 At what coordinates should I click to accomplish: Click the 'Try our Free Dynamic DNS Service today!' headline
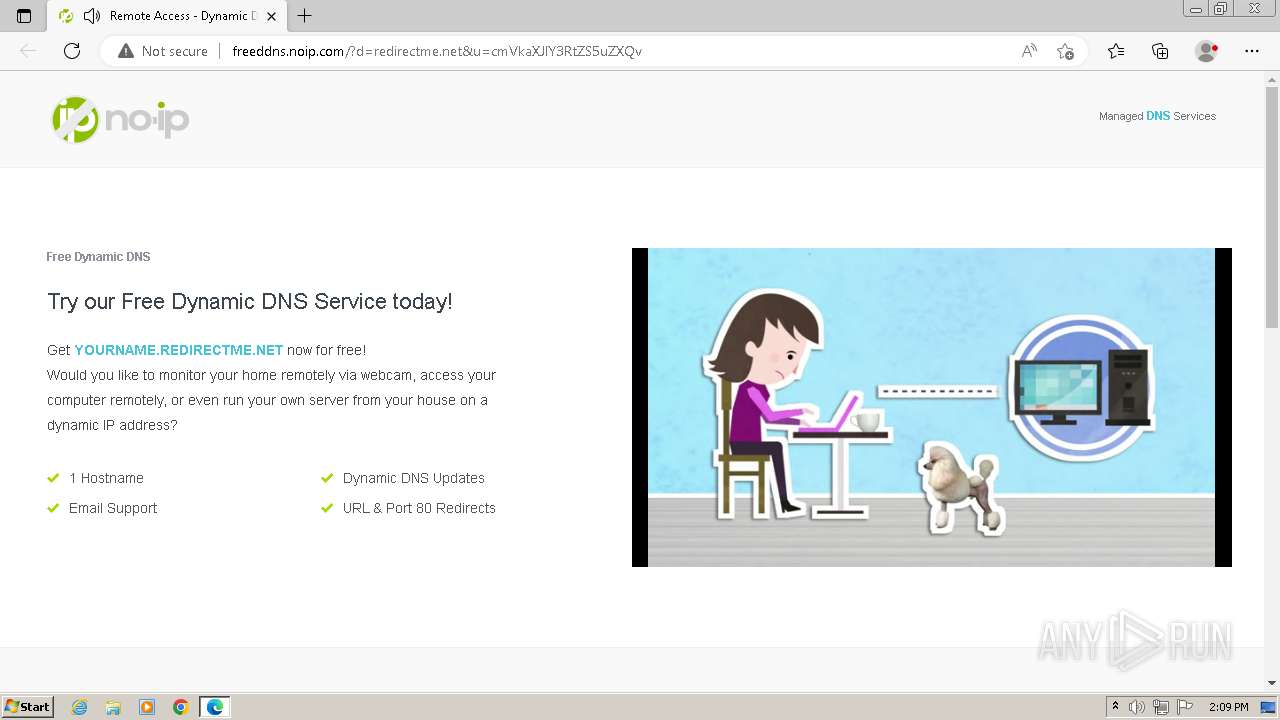[x=250, y=301]
